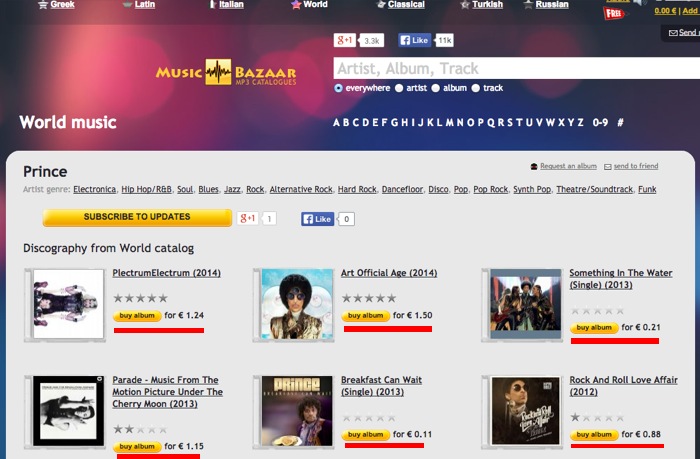Browse artists in the 0-9 index
This screenshot has height=459, width=700.
(x=600, y=122)
